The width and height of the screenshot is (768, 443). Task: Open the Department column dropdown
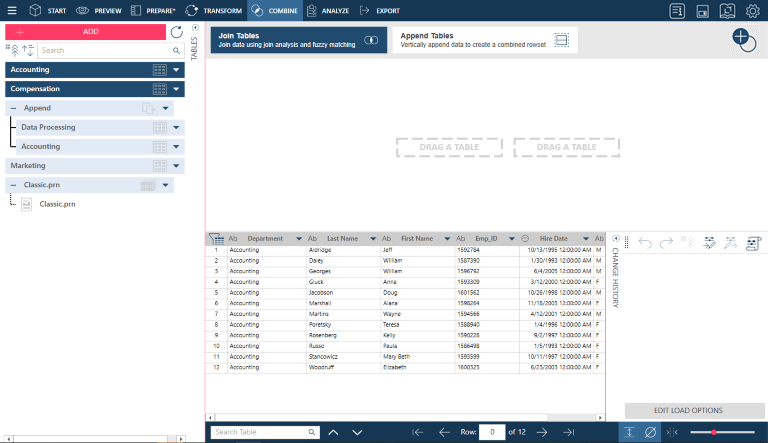[x=299, y=239]
